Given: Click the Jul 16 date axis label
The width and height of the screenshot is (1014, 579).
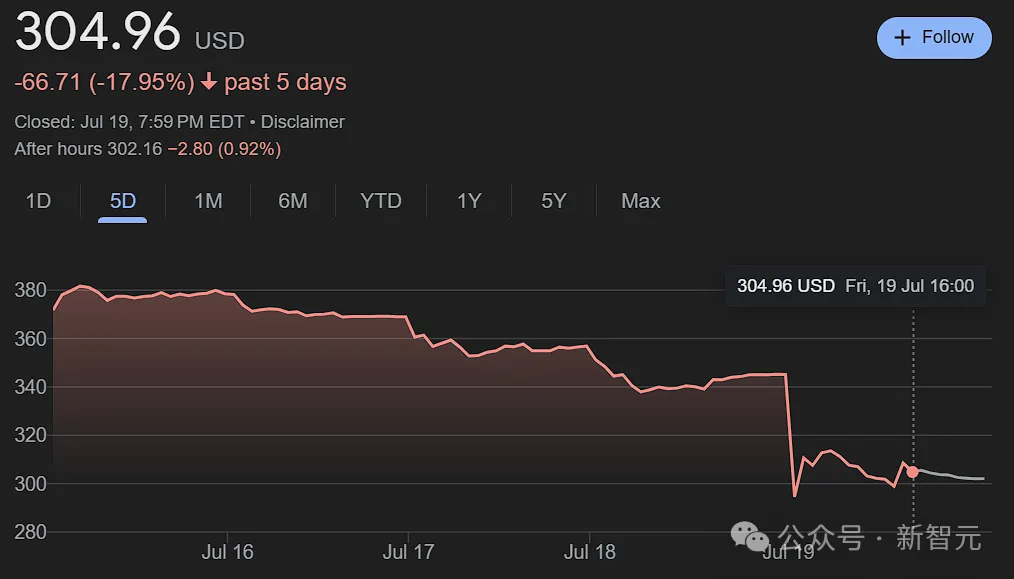Looking at the screenshot, I should click(227, 552).
